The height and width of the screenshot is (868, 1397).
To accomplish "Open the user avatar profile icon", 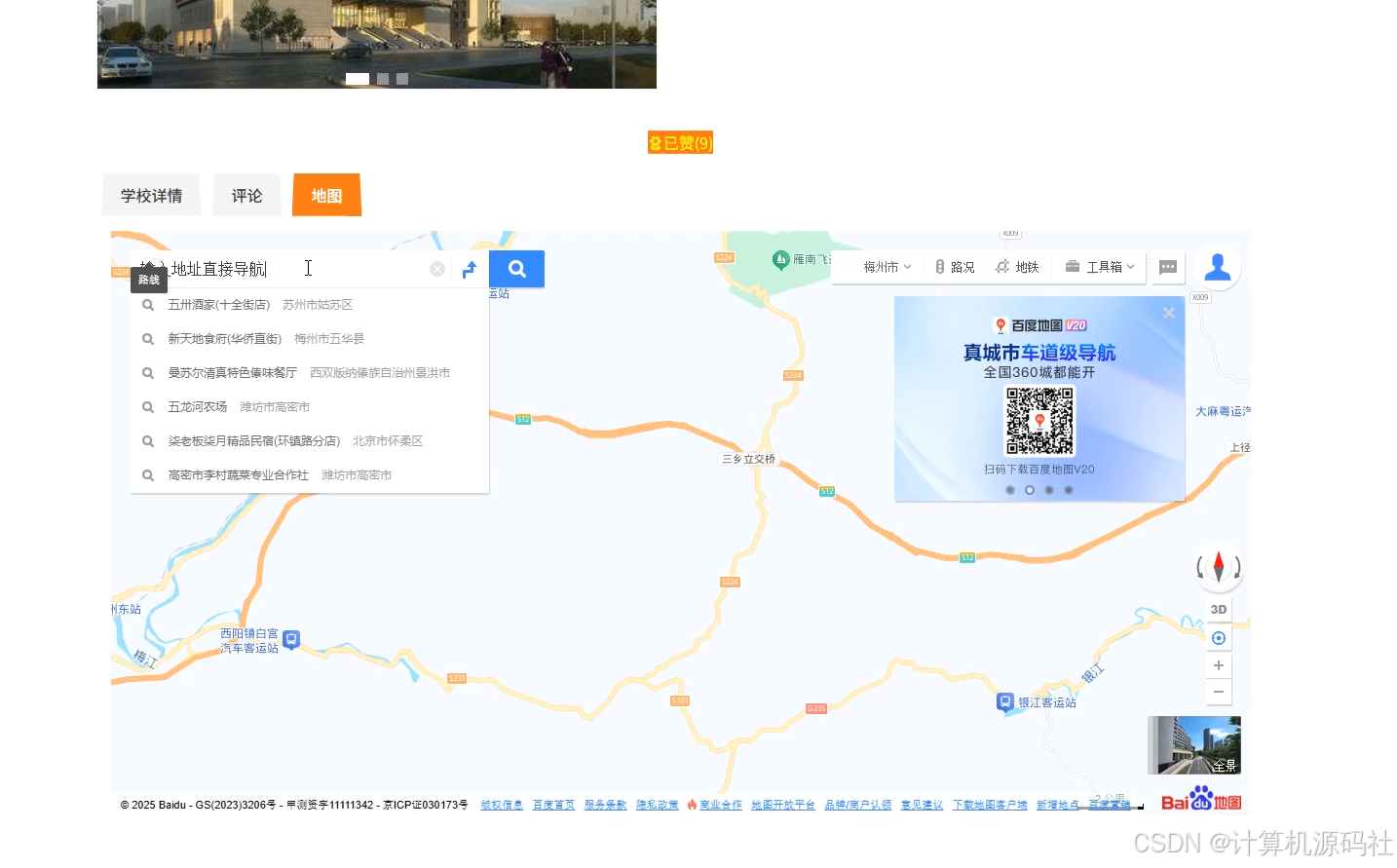I will (x=1216, y=265).
